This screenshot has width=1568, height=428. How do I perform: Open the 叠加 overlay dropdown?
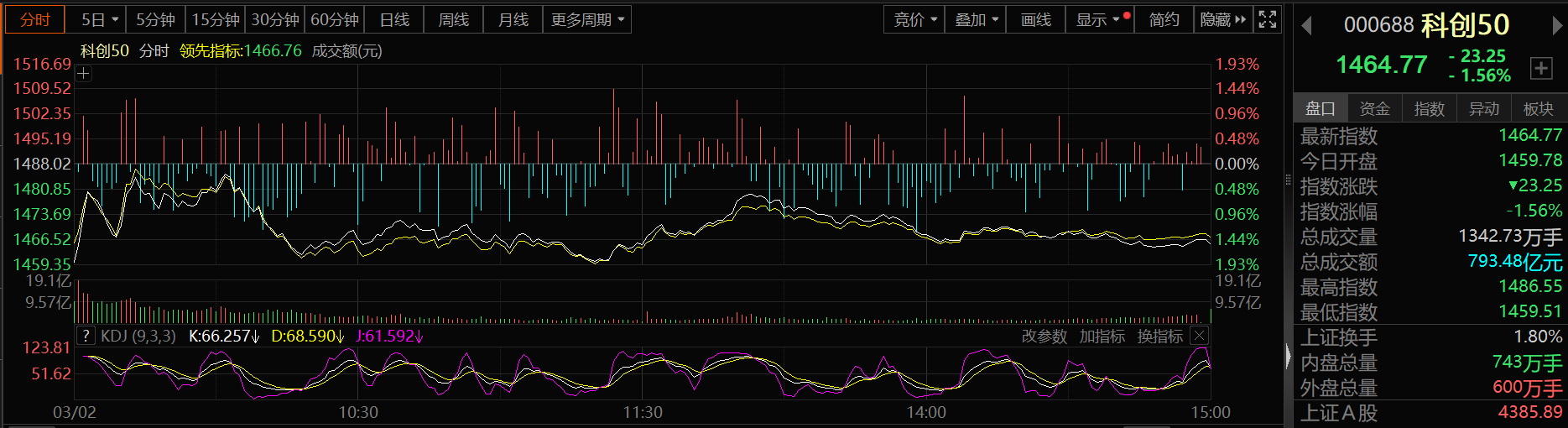(975, 19)
